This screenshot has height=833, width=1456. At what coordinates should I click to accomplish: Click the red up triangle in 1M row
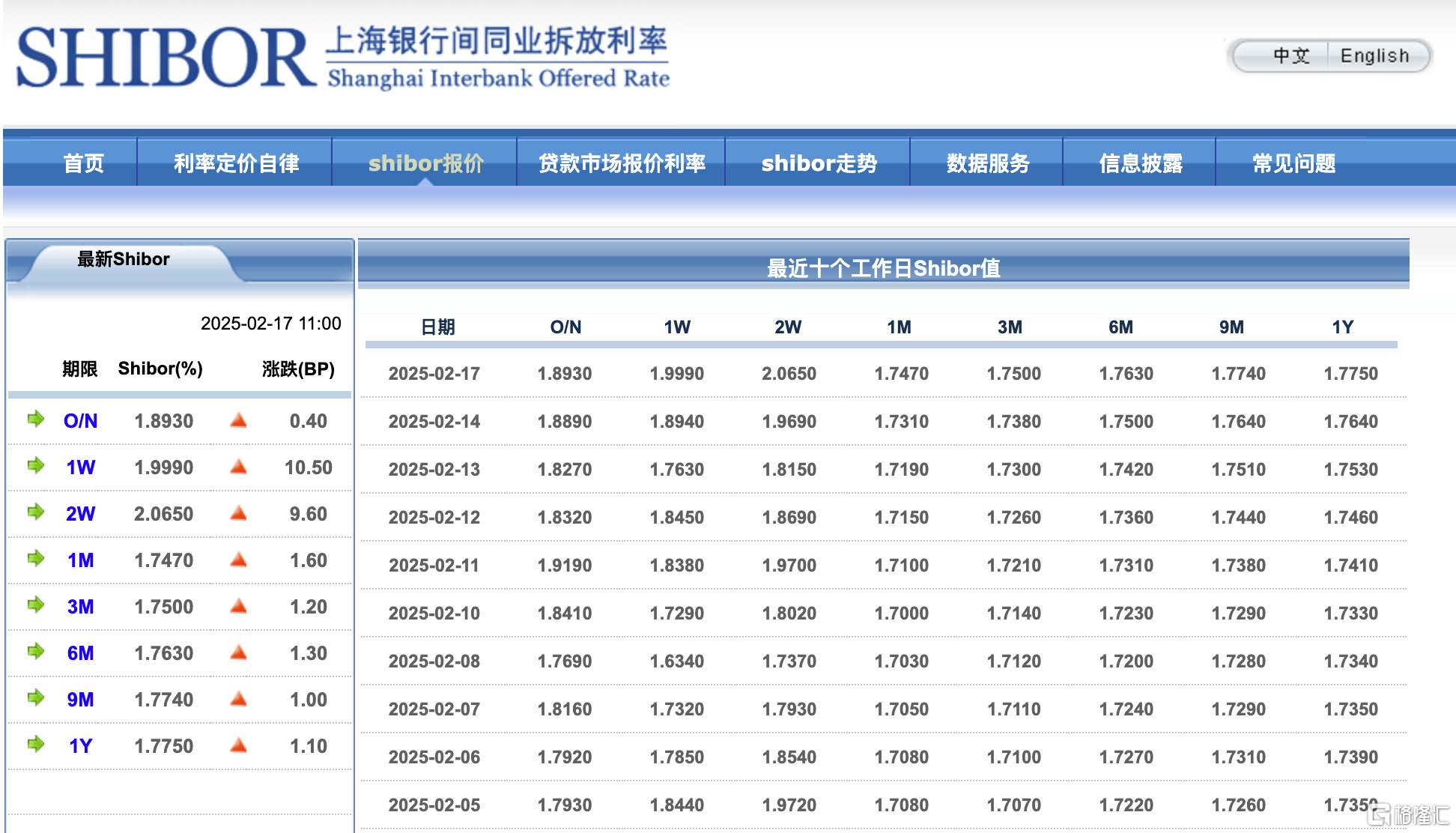[239, 560]
